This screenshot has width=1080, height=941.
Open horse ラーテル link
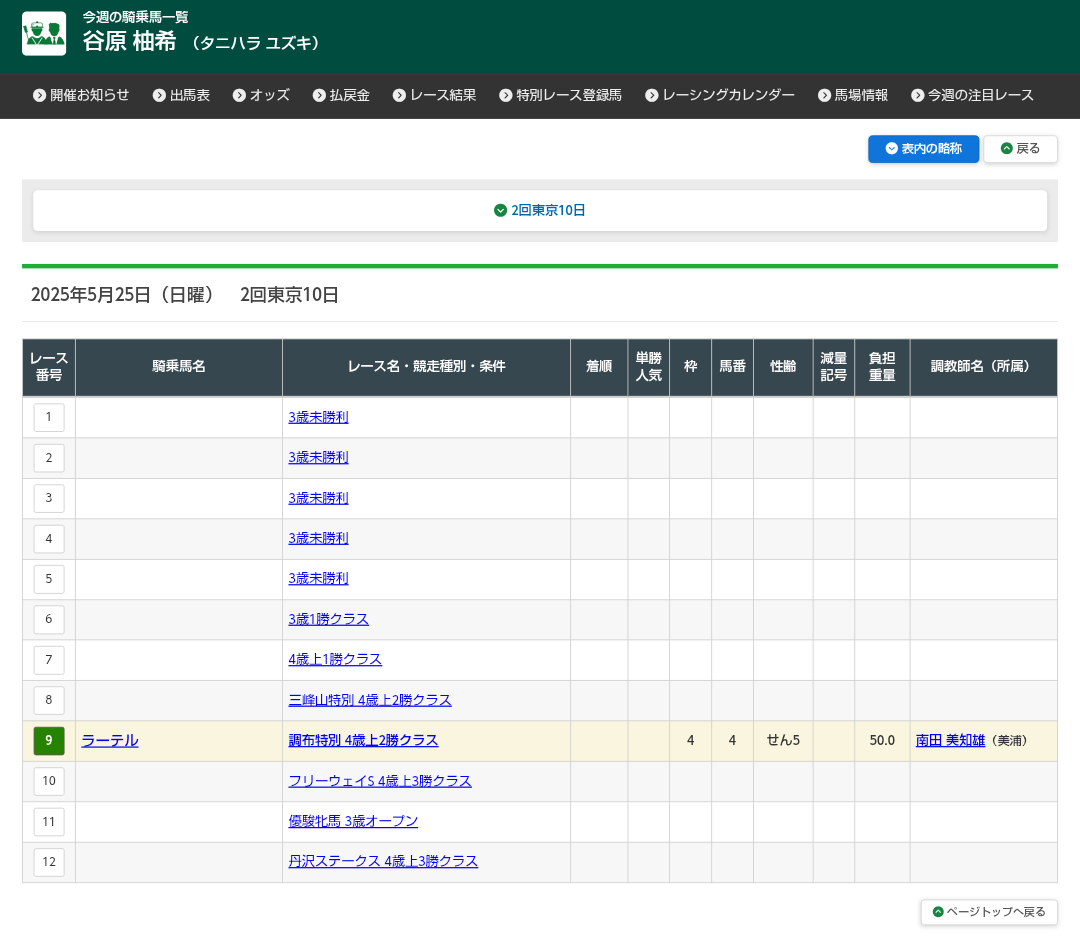click(x=110, y=741)
